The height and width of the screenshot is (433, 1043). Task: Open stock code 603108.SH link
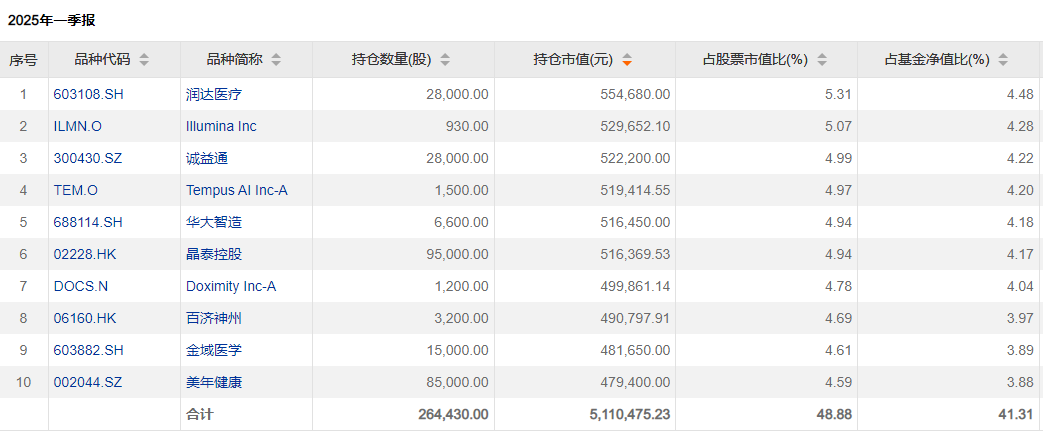point(90,94)
